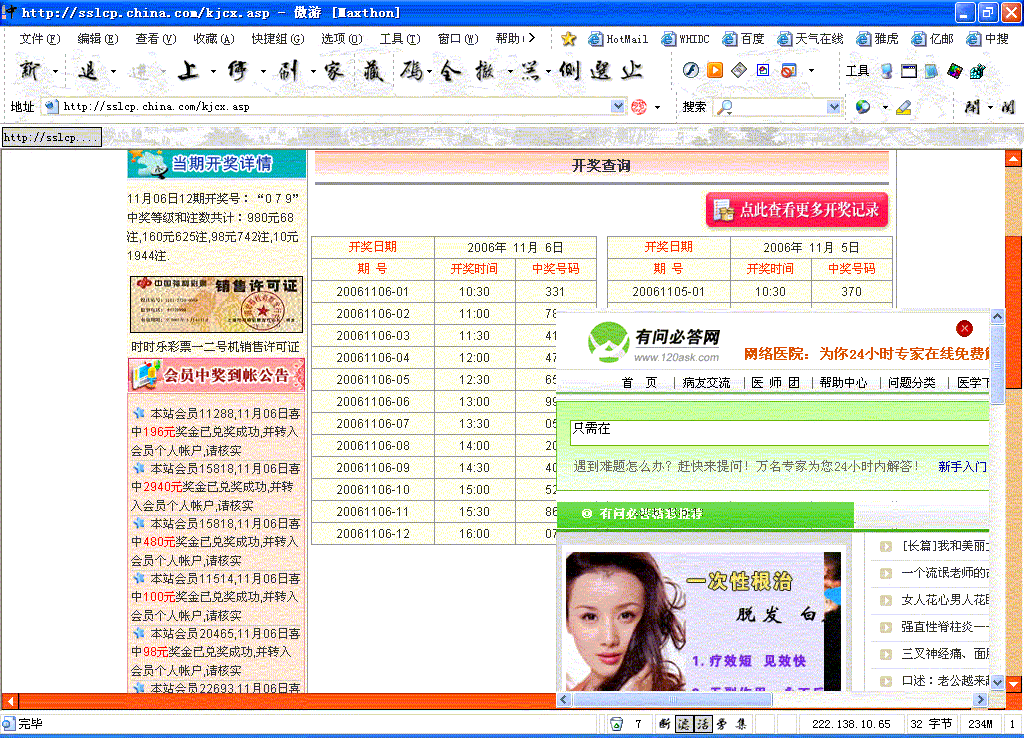Click the 新 (new tab) calligraphy toolbar icon
1024x738 pixels.
click(31, 71)
